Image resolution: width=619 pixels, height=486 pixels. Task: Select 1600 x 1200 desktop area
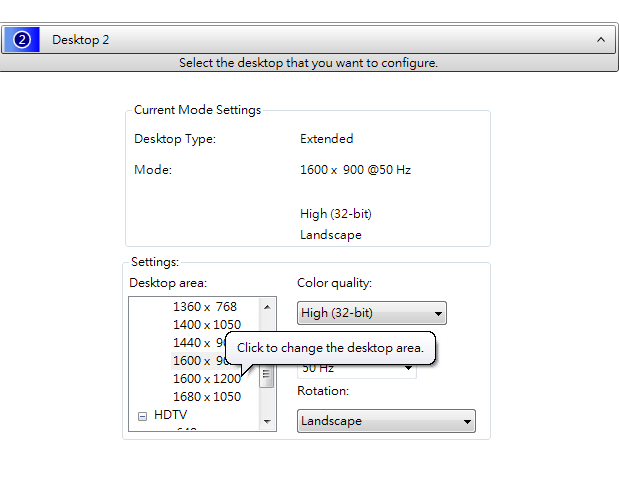point(207,379)
